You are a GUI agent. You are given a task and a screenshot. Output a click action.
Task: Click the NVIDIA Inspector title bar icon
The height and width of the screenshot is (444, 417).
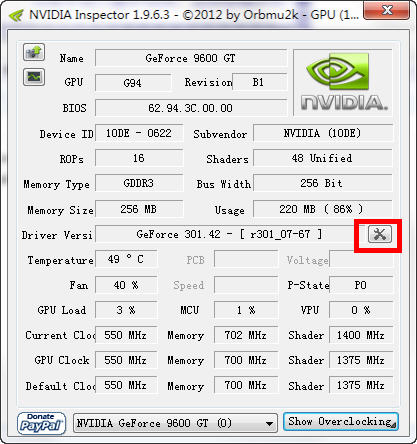pos(16,15)
